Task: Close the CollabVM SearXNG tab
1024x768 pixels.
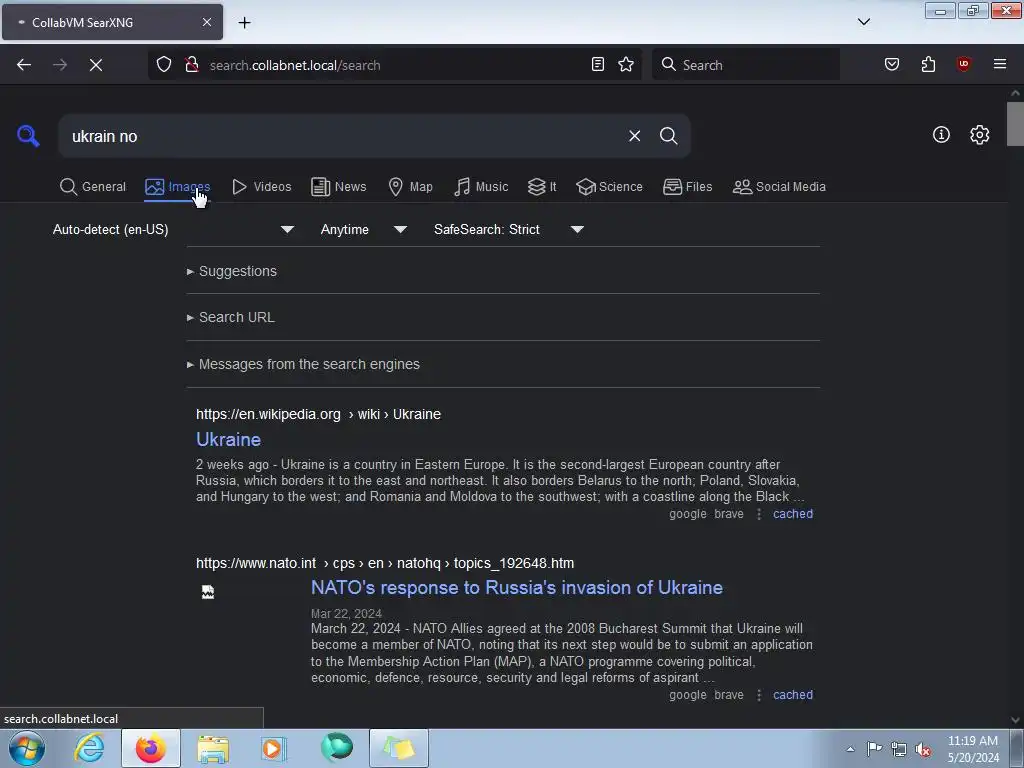Action: (206, 22)
